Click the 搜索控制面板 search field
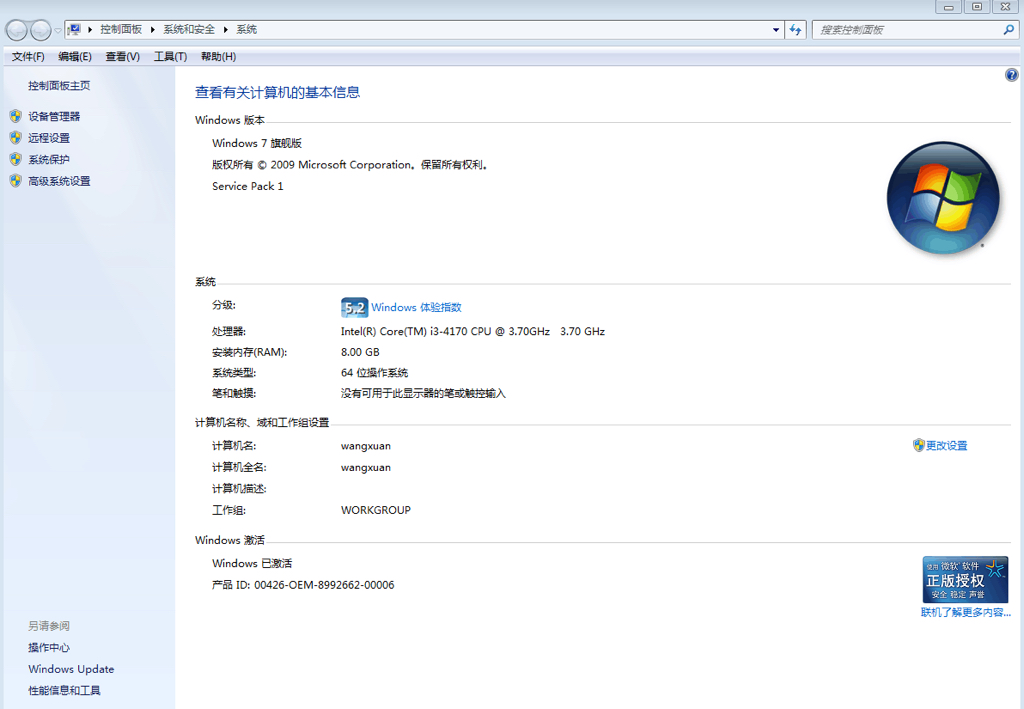1024x709 pixels. tap(906, 30)
